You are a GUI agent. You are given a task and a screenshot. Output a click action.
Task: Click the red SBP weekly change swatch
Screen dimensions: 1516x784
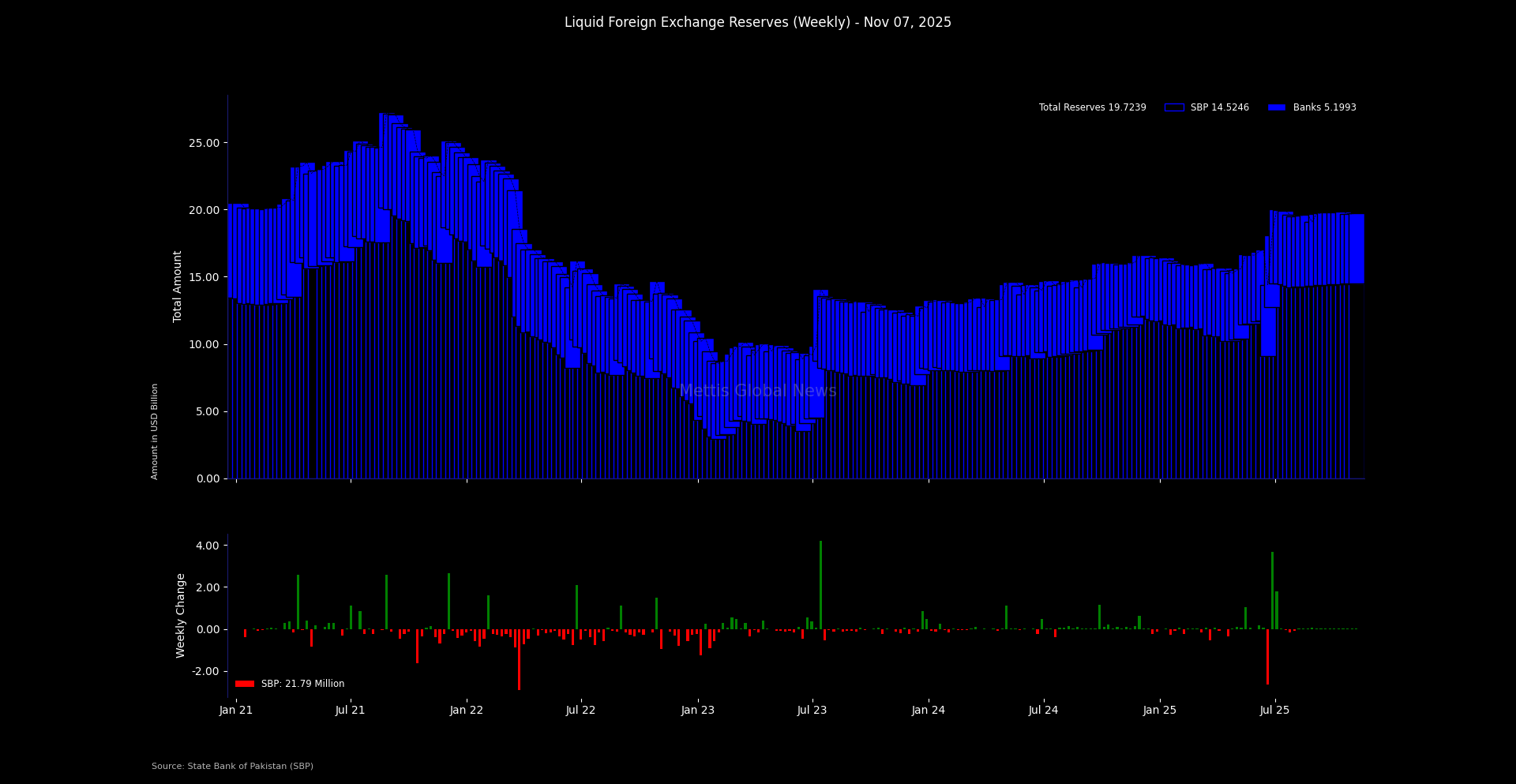[245, 684]
